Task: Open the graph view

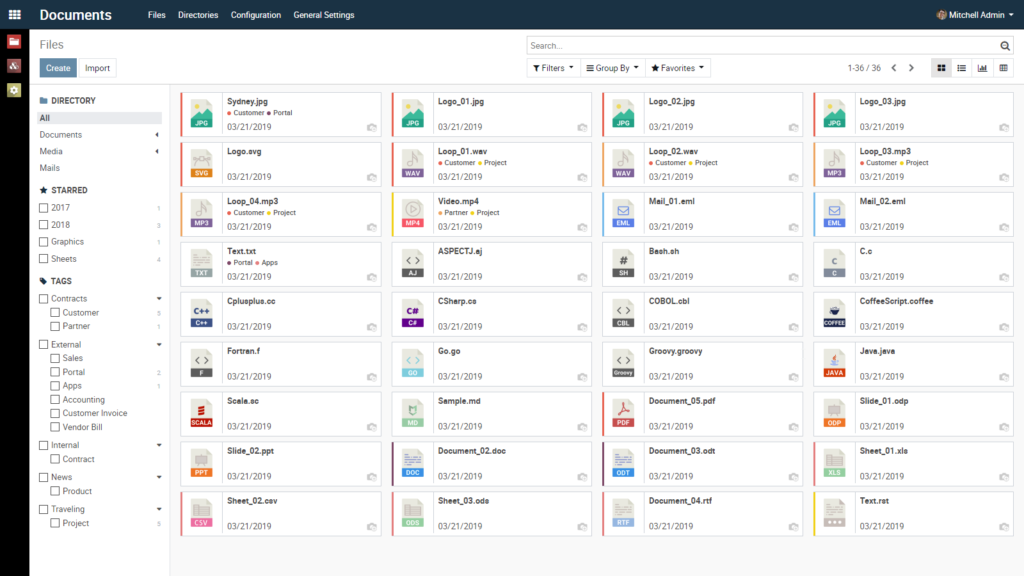Action: (x=983, y=67)
